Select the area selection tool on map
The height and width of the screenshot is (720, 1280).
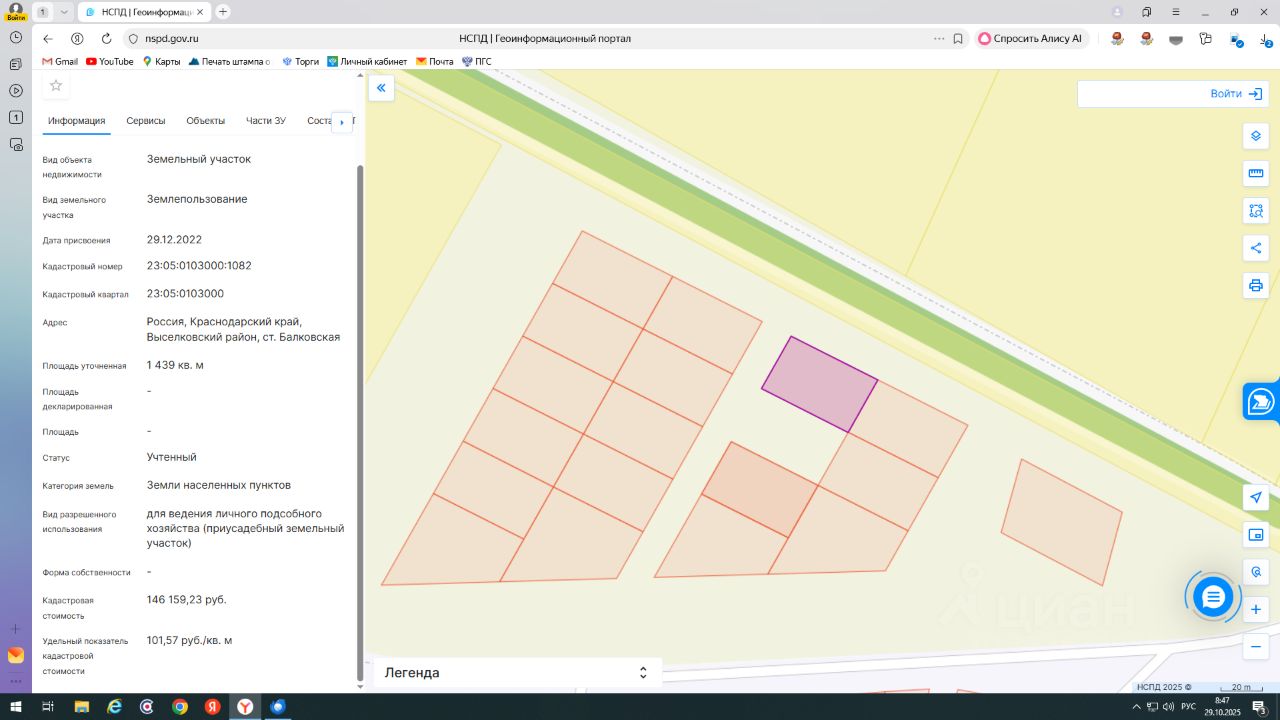click(x=1256, y=211)
